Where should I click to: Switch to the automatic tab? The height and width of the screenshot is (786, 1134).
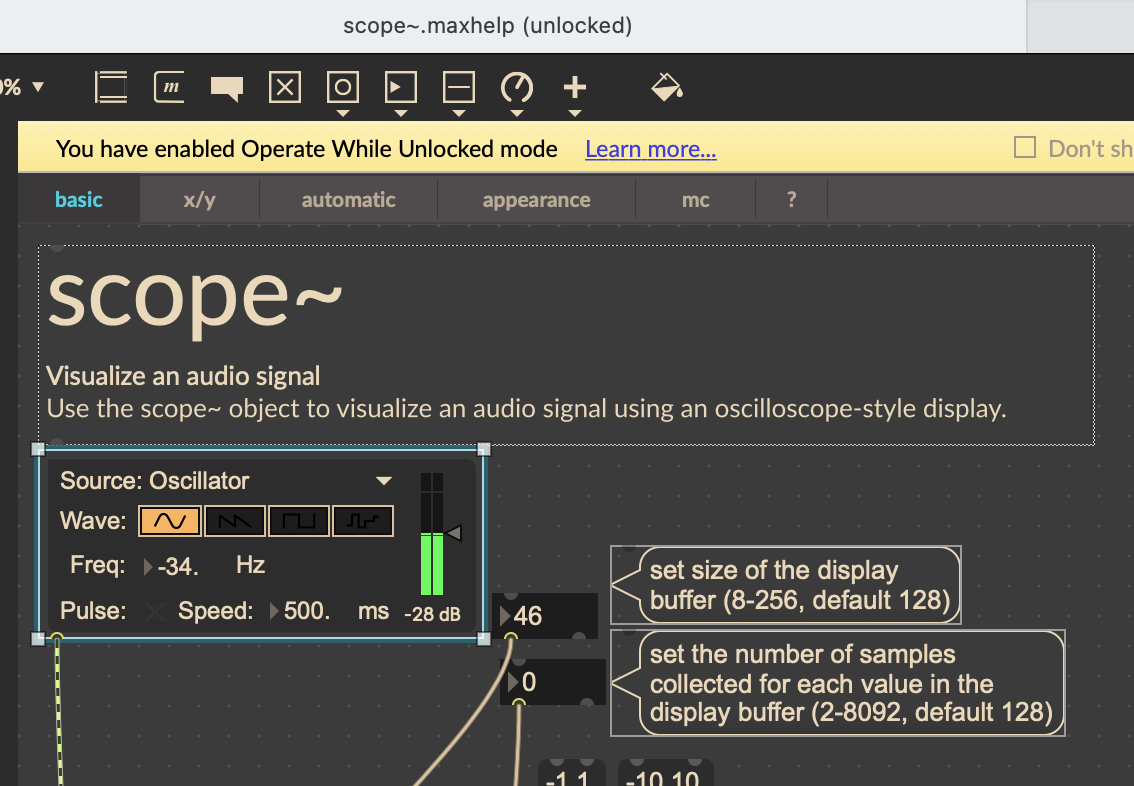[348, 200]
